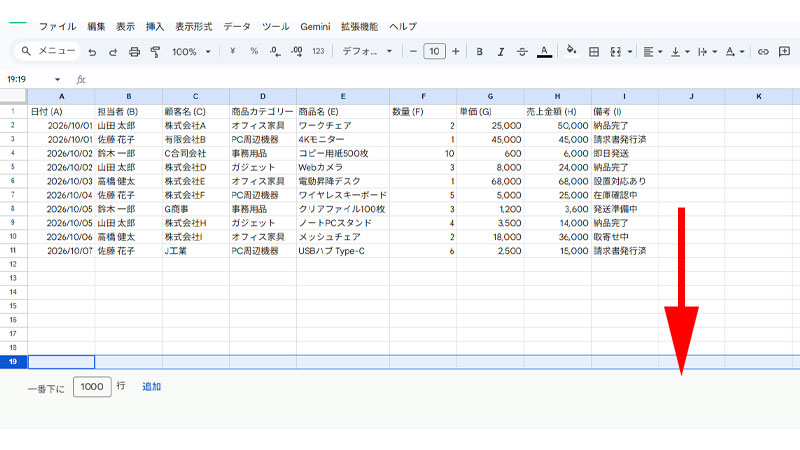800x450 pixels.
Task: Click the row count field showing 1000
Action: pos(92,387)
